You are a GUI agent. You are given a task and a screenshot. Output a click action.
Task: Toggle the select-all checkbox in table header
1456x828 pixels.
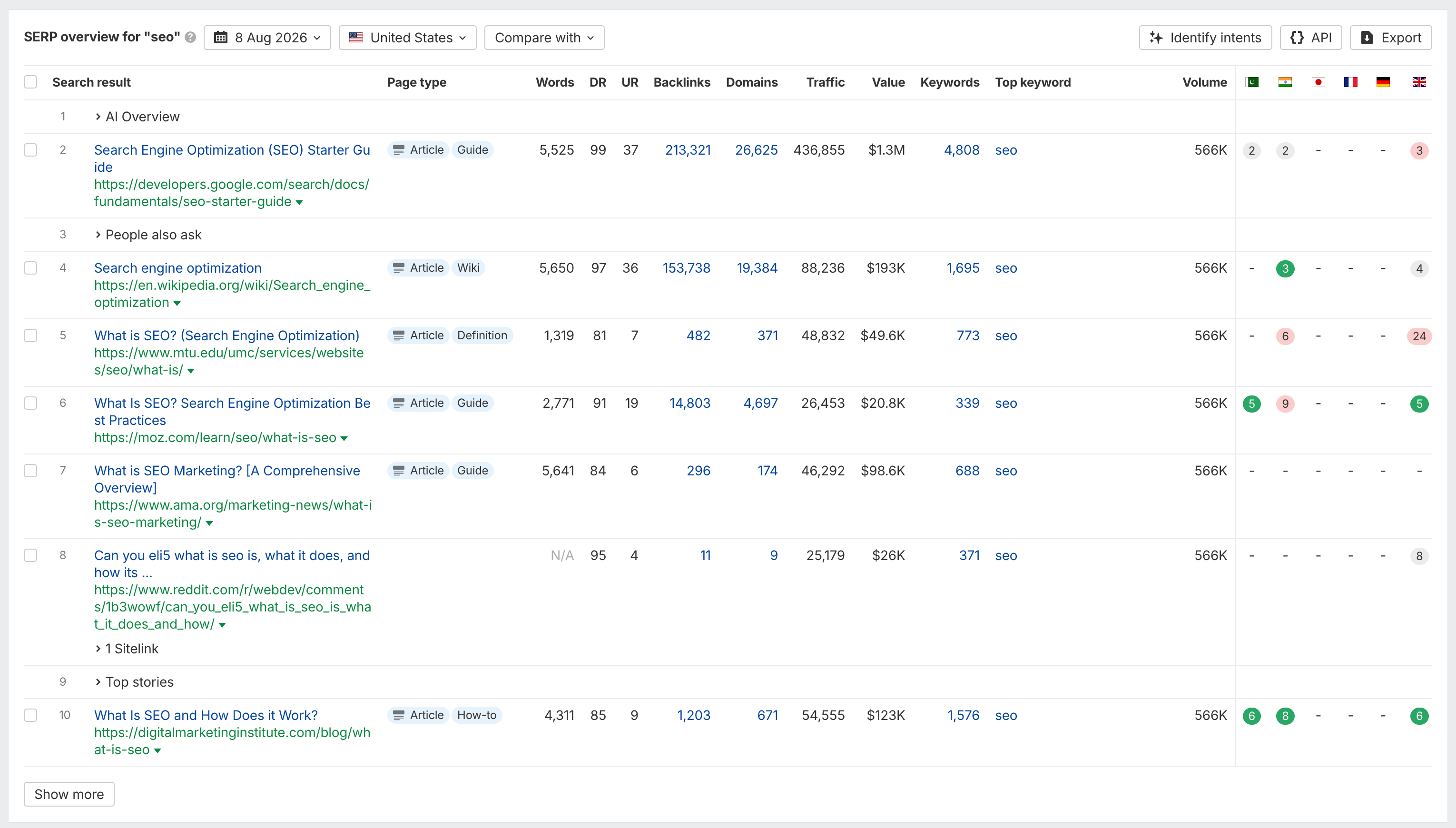[x=31, y=82]
